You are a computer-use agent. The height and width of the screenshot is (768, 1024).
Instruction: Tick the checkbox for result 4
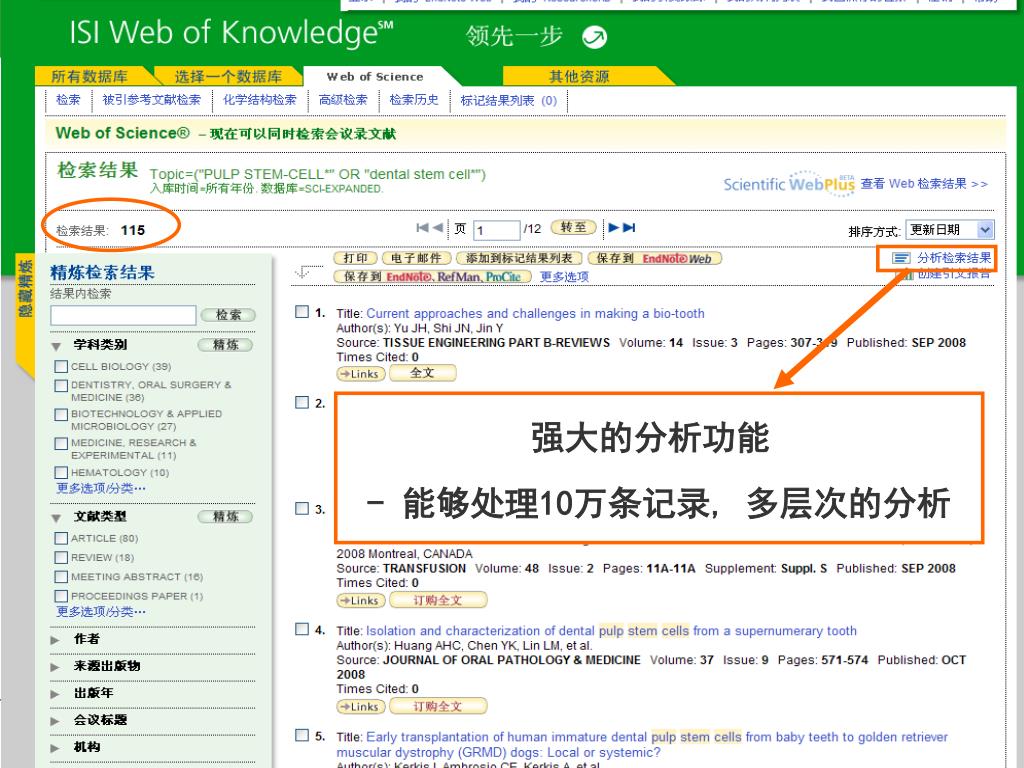(x=302, y=629)
